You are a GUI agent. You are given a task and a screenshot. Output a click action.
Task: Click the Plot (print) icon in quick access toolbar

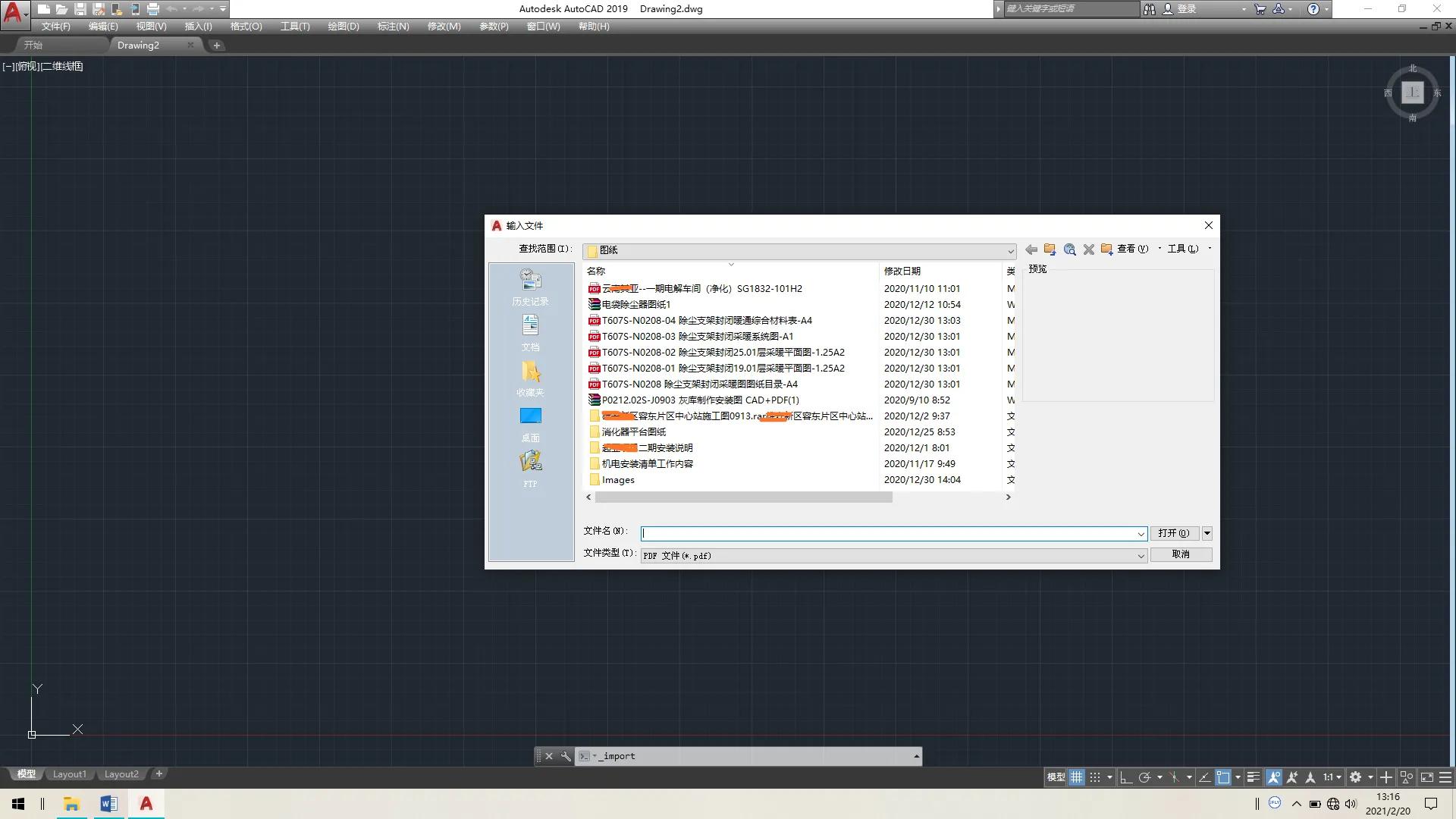pyautogui.click(x=153, y=9)
